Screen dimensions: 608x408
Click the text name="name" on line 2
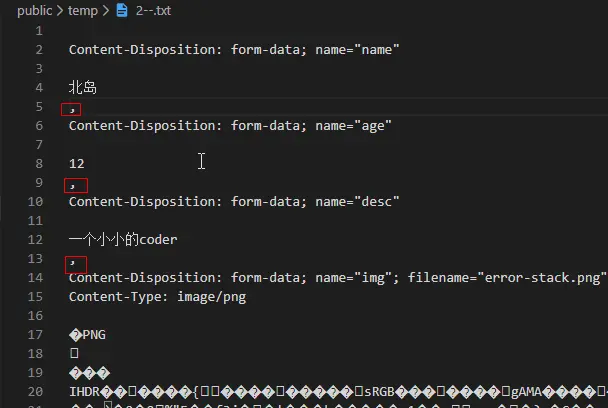[x=357, y=50]
